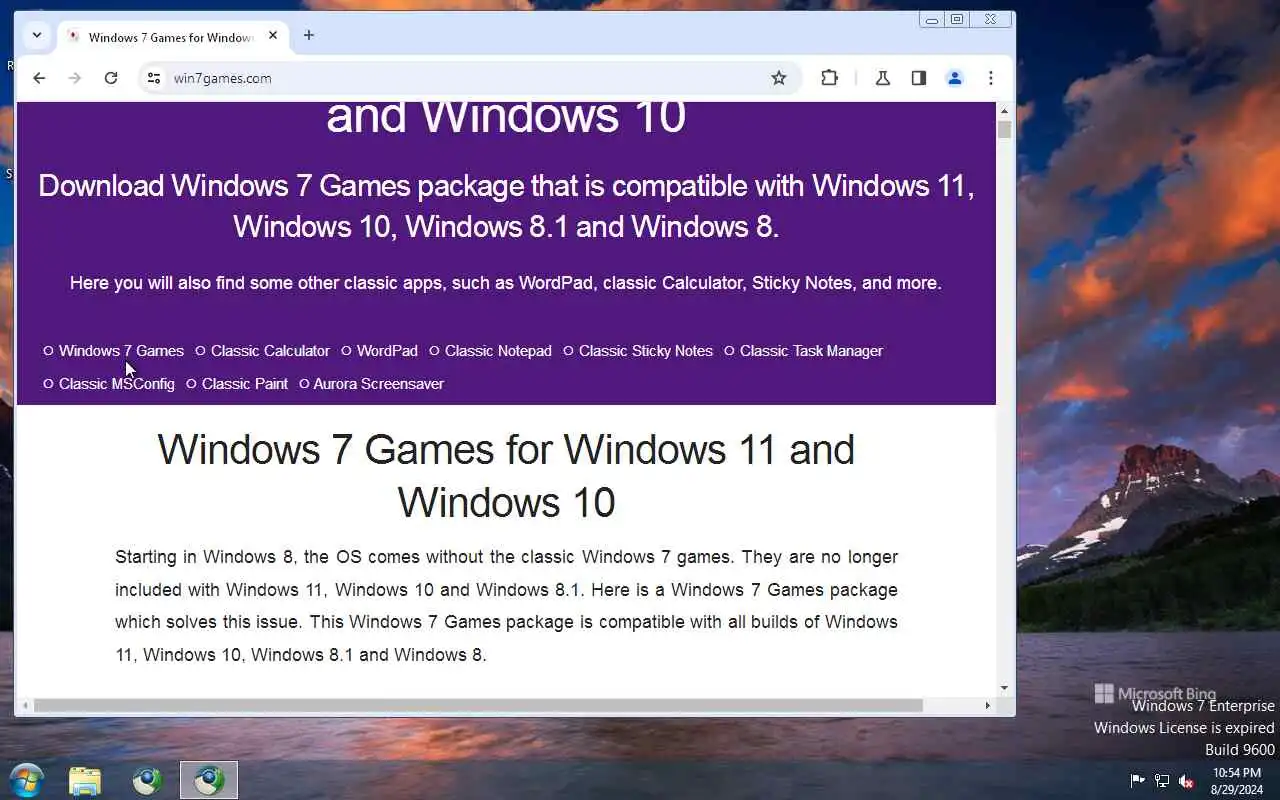The height and width of the screenshot is (800, 1280).
Task: Open File Explorer from the taskbar
Action: [x=85, y=780]
